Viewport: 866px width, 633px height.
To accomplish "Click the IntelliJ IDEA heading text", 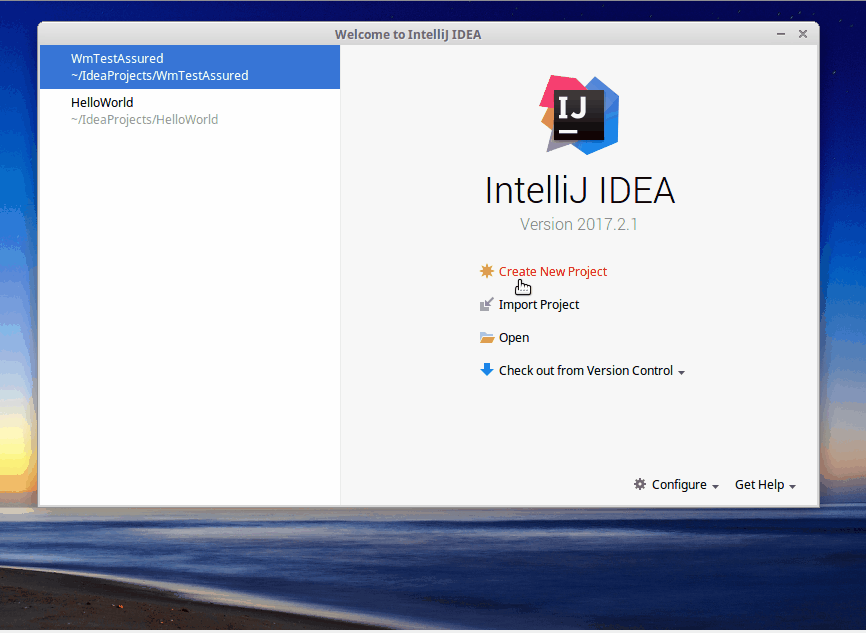I will coord(579,191).
